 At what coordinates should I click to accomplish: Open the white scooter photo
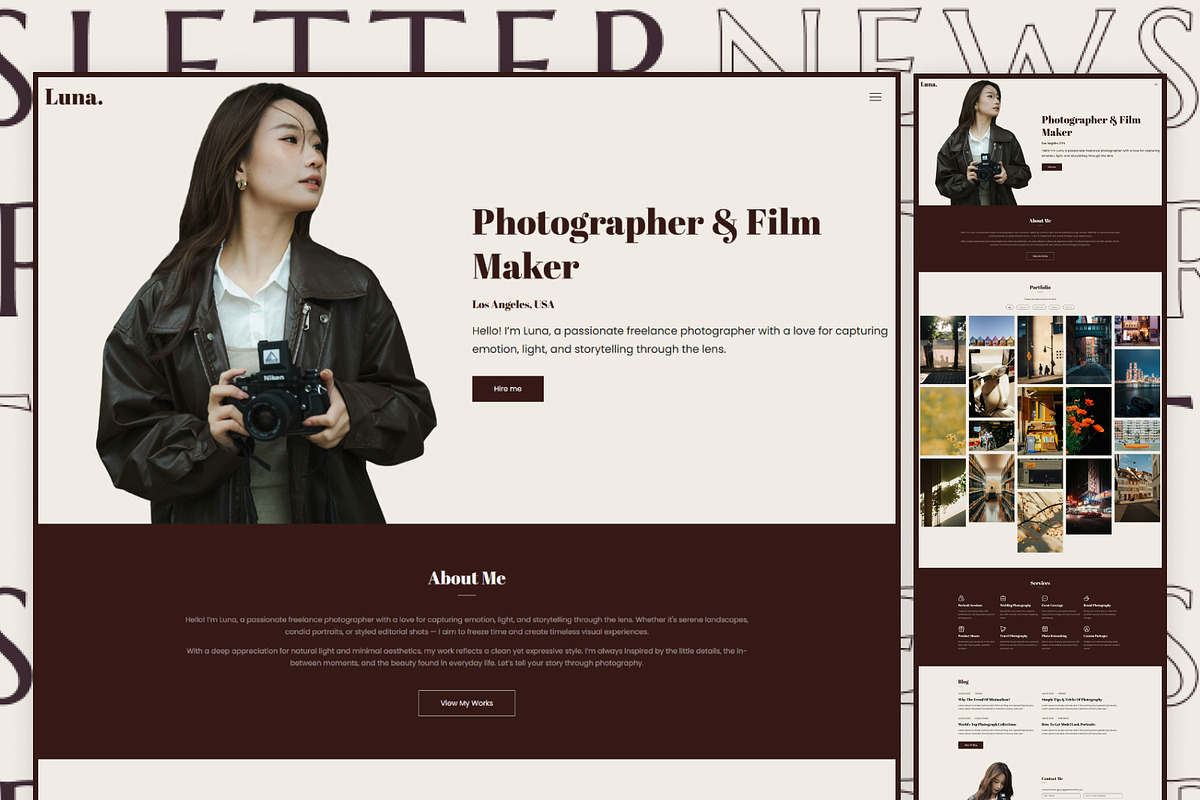tap(992, 383)
